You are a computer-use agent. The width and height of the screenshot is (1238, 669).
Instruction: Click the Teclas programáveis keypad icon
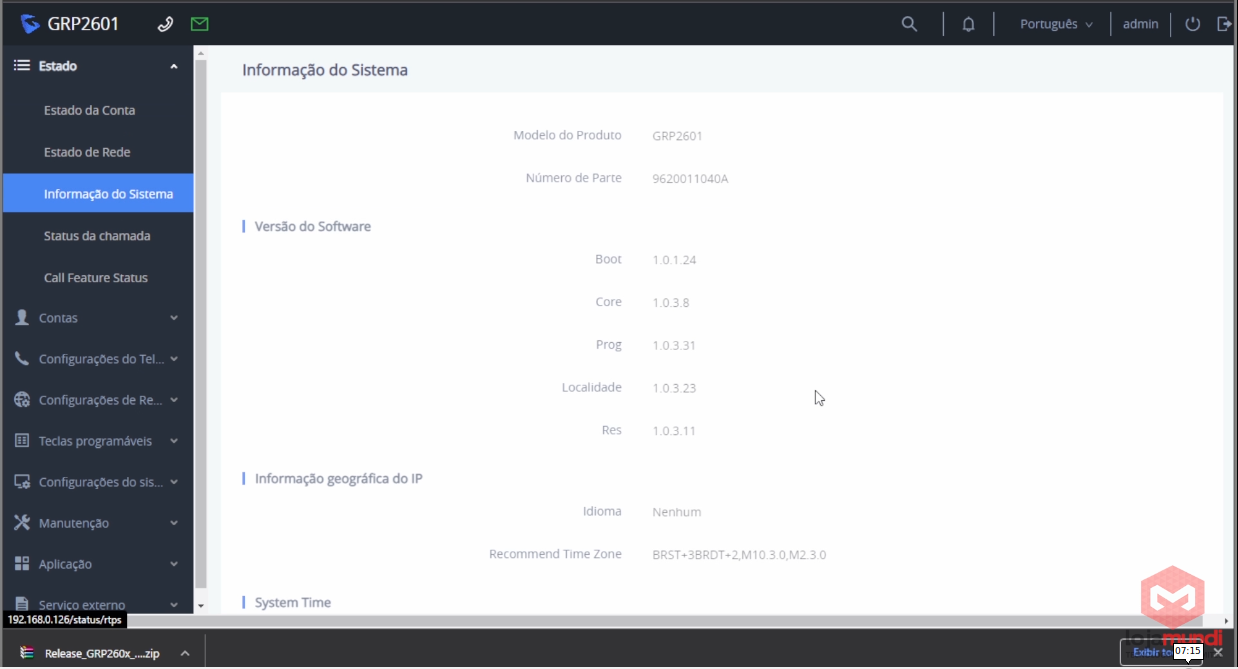click(22, 440)
